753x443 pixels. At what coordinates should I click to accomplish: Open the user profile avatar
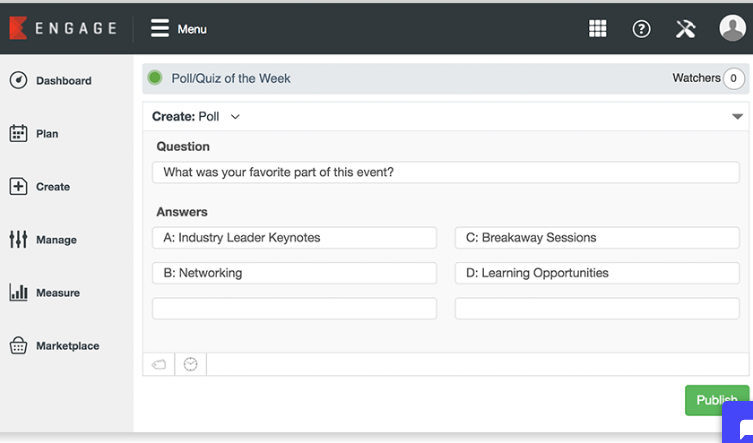[732, 28]
